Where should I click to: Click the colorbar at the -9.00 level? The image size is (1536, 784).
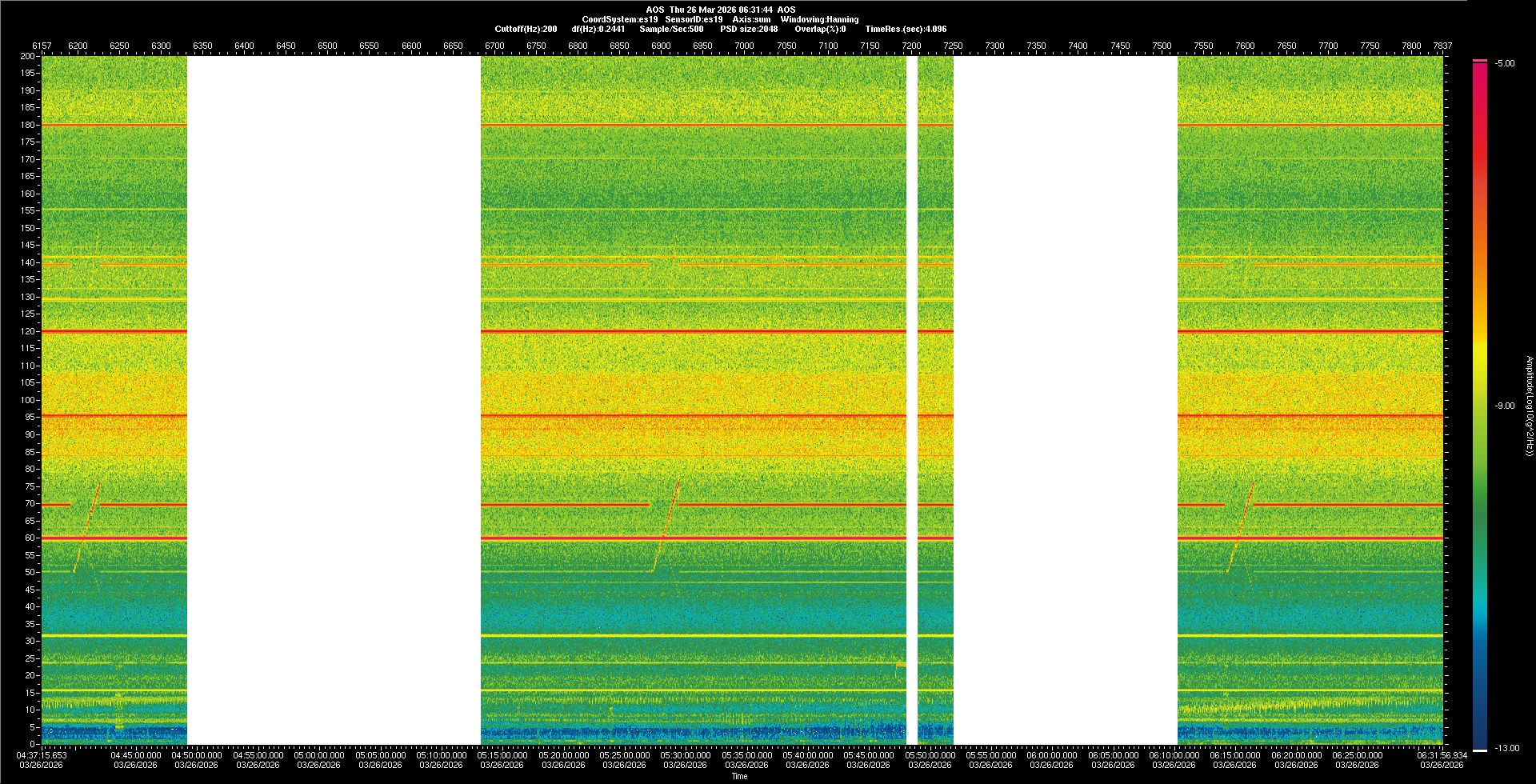[1479, 406]
